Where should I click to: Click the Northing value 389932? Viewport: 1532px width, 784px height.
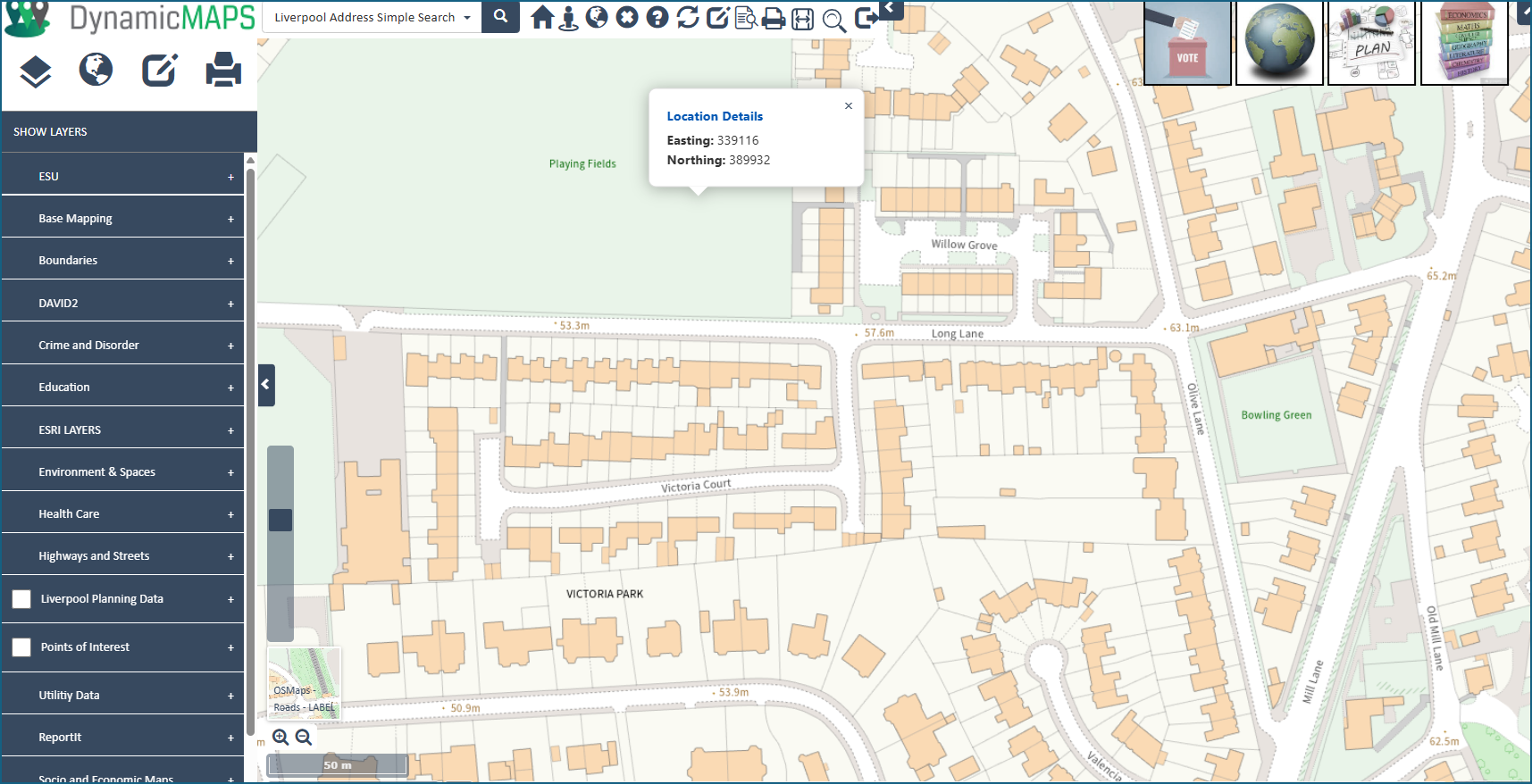(x=749, y=160)
